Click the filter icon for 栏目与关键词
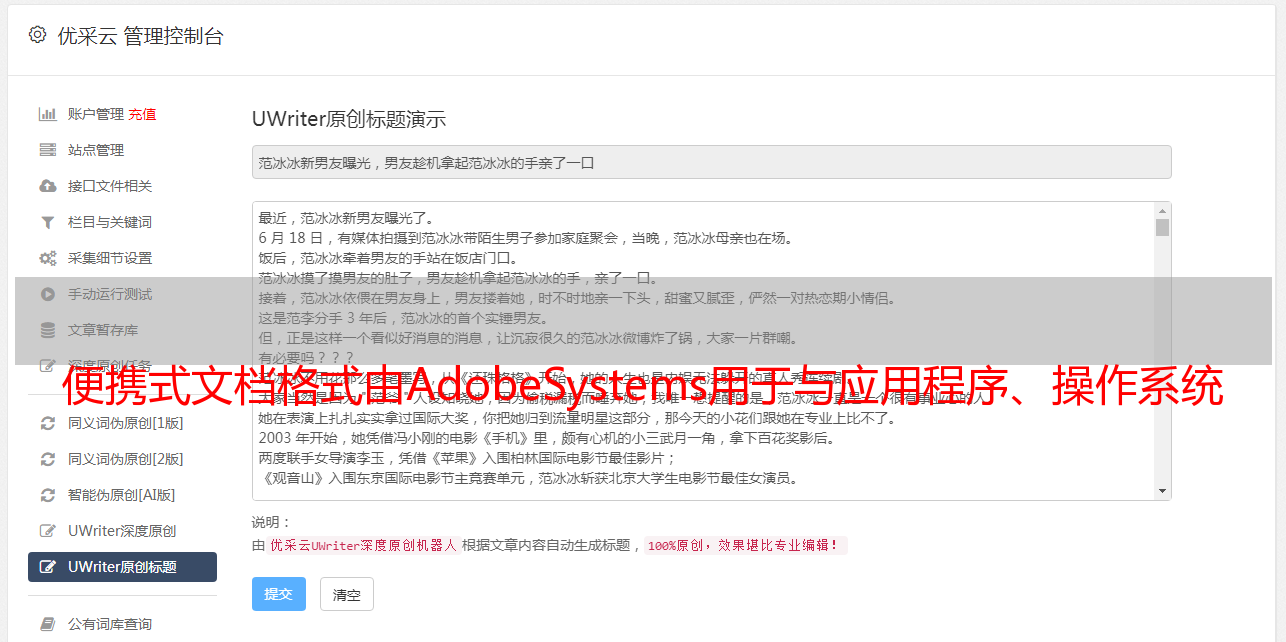1286x642 pixels. pos(47,222)
